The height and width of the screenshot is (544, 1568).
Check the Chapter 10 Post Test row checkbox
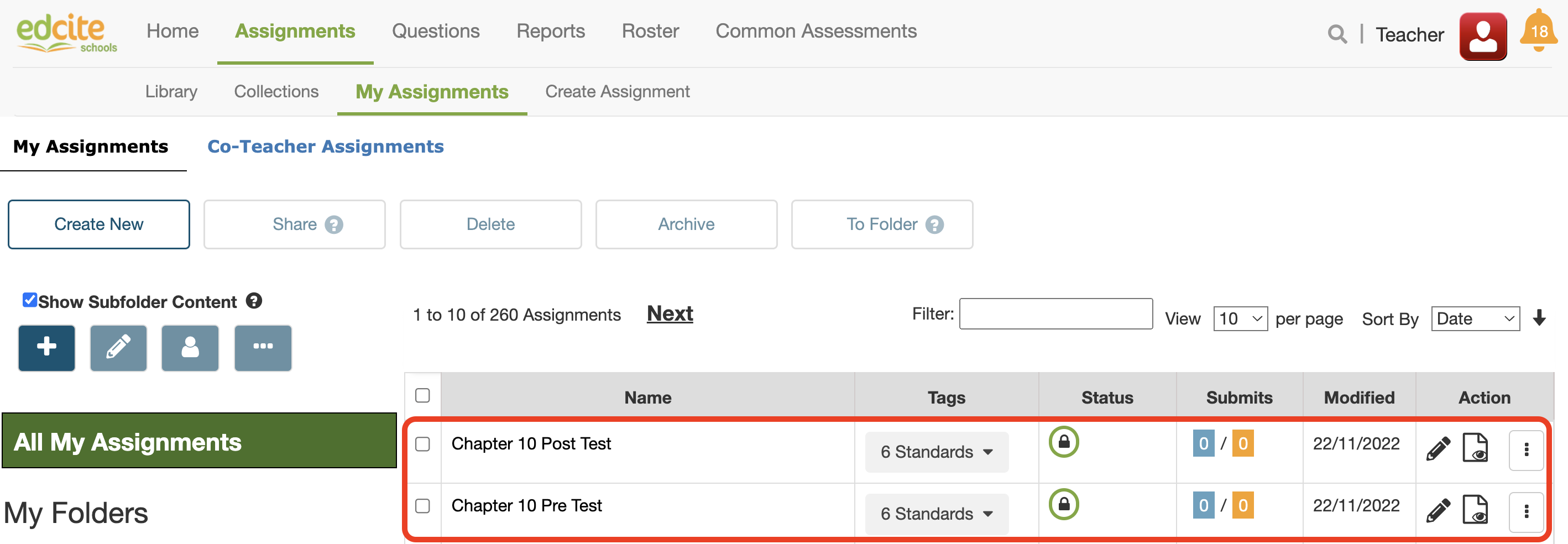pyautogui.click(x=422, y=444)
